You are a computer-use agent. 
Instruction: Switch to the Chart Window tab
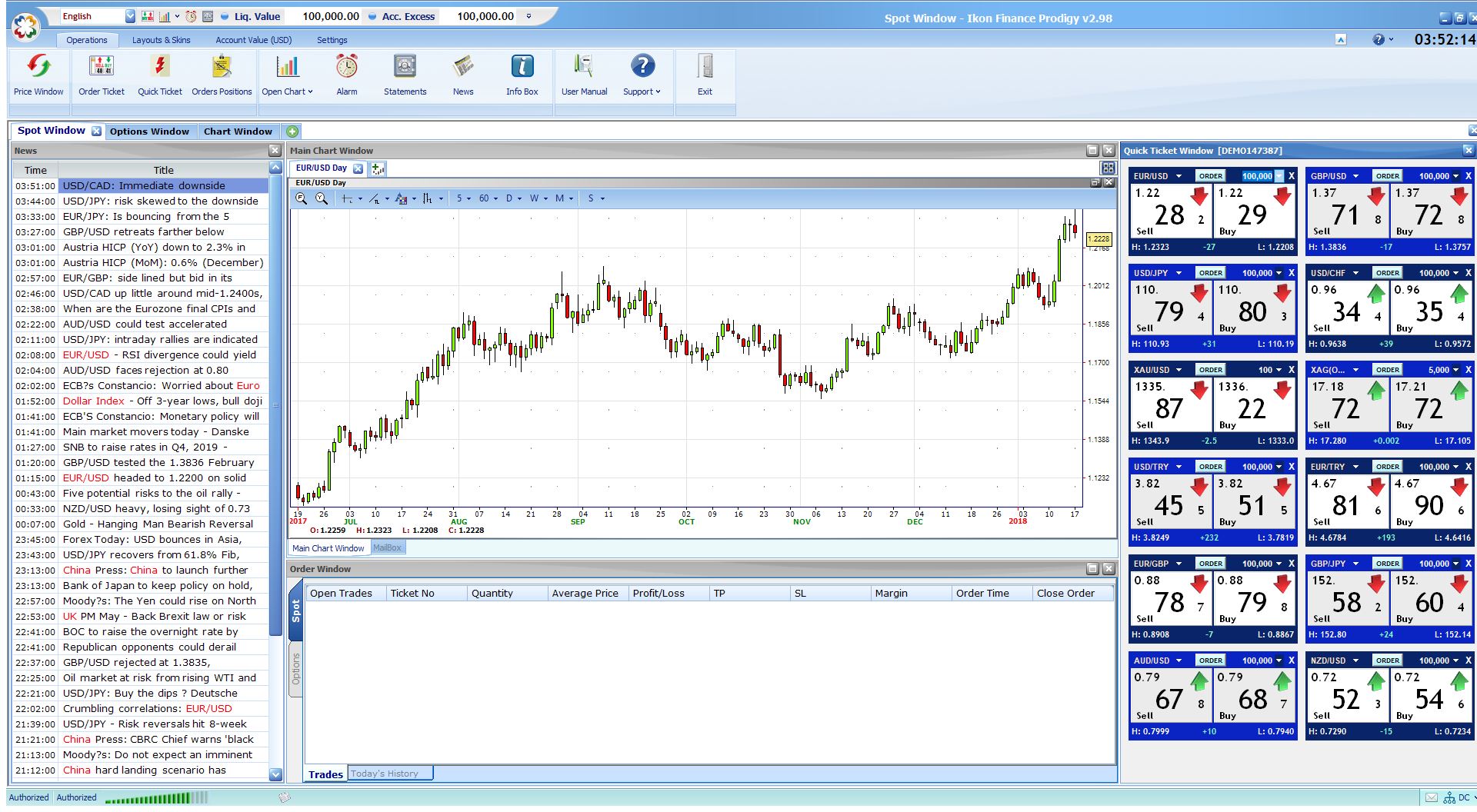(238, 131)
